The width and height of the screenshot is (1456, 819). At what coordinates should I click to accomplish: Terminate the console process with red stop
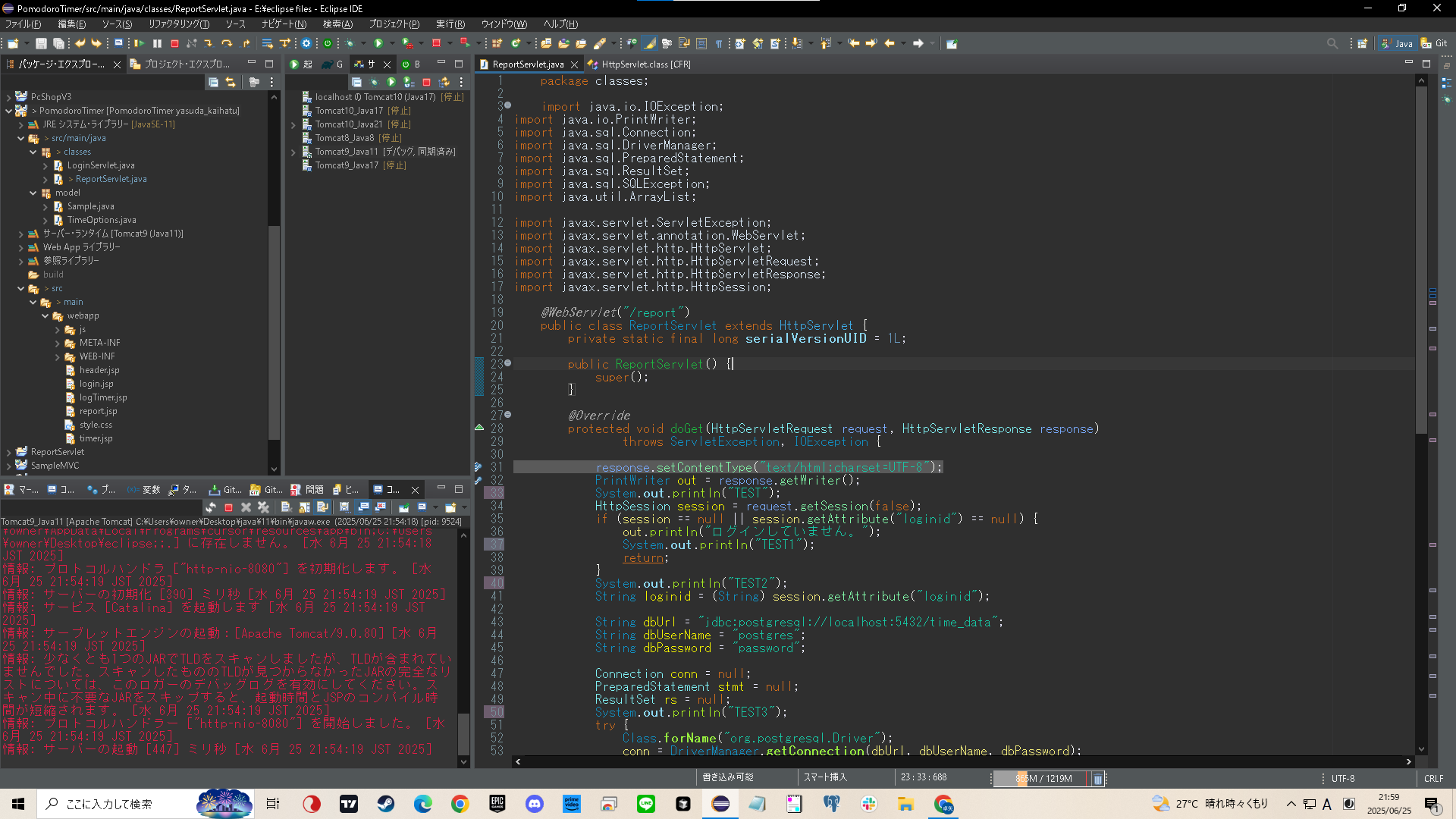pos(228,507)
